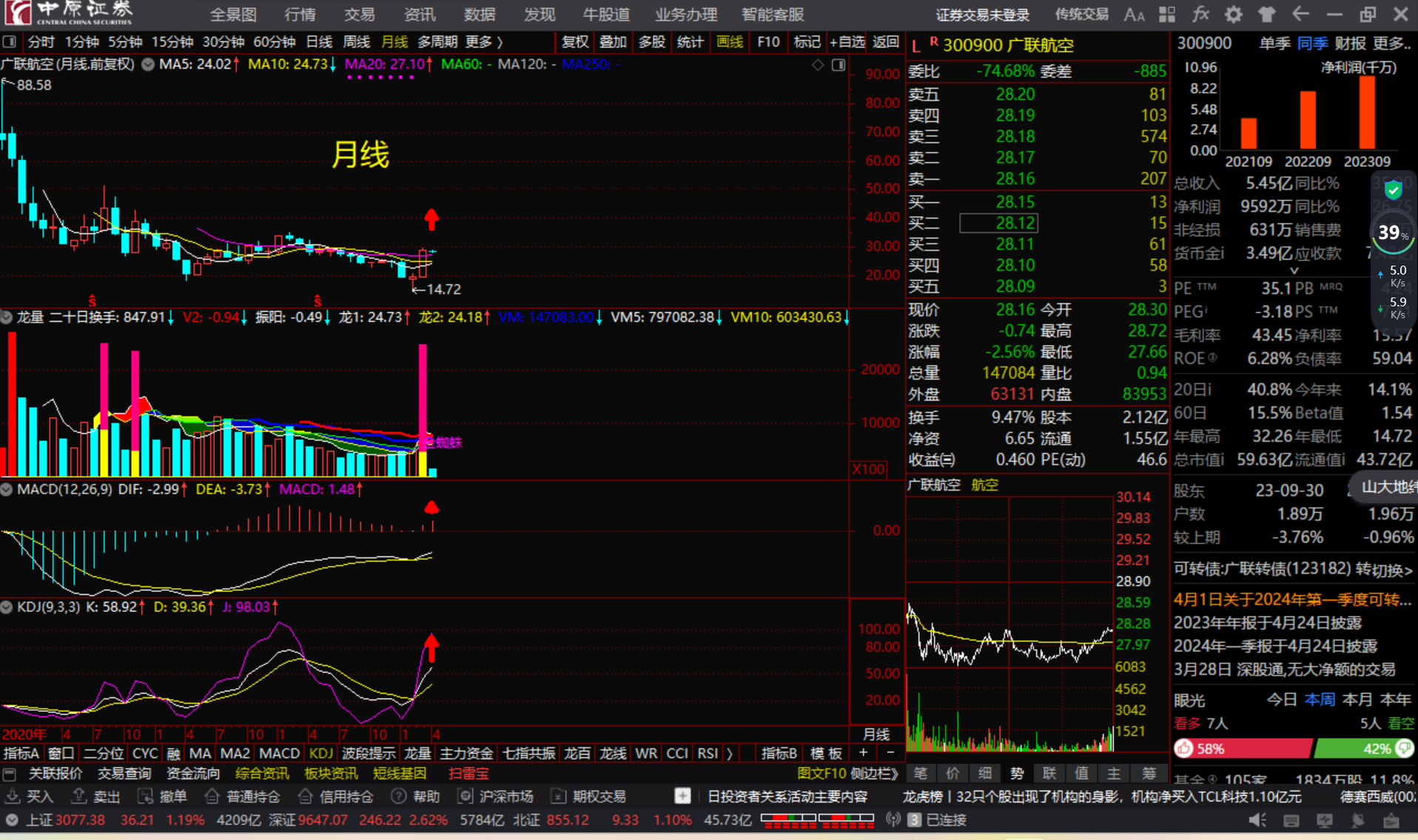
Task: Open the gear settings icon
Action: point(1234,14)
